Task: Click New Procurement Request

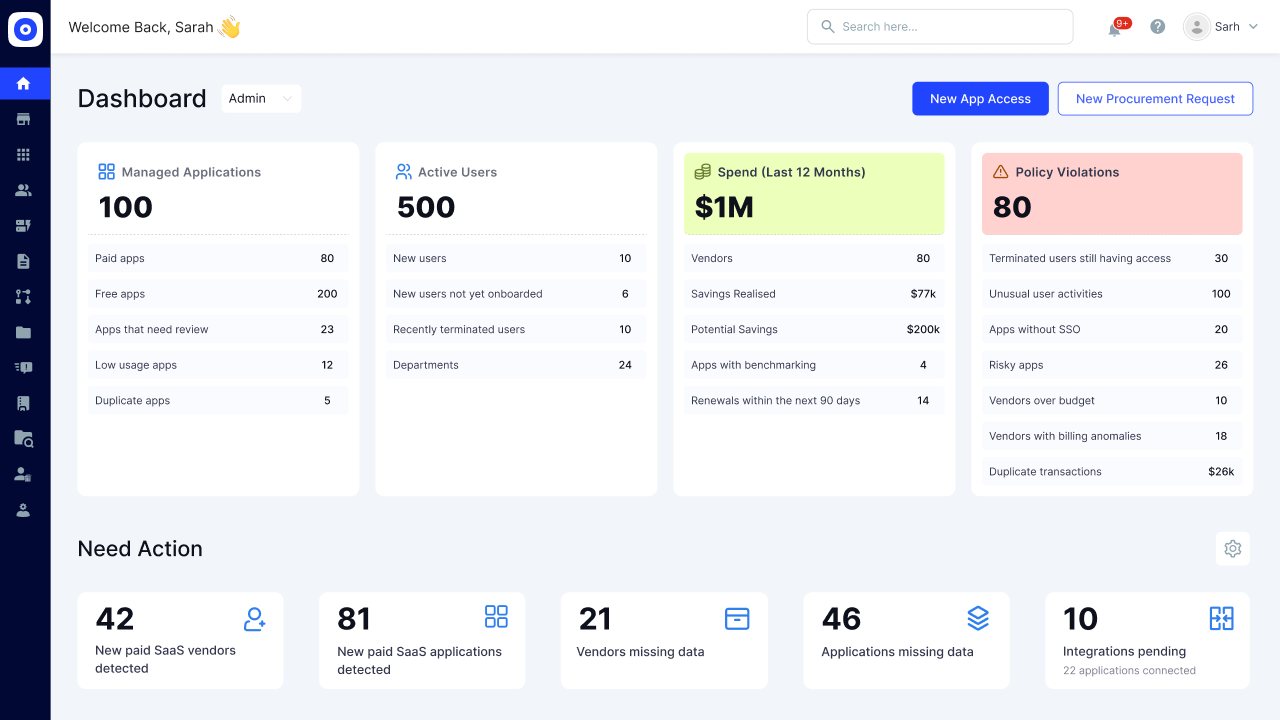Action: [1155, 98]
